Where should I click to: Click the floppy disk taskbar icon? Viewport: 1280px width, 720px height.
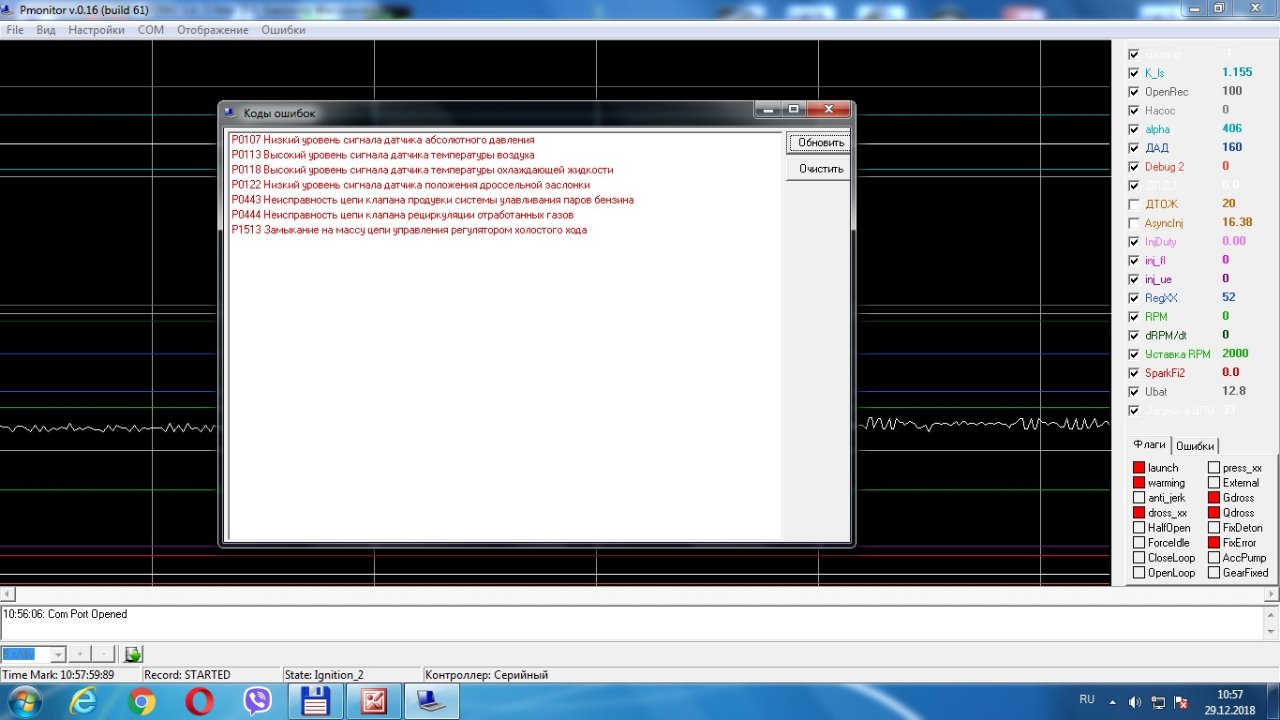316,702
